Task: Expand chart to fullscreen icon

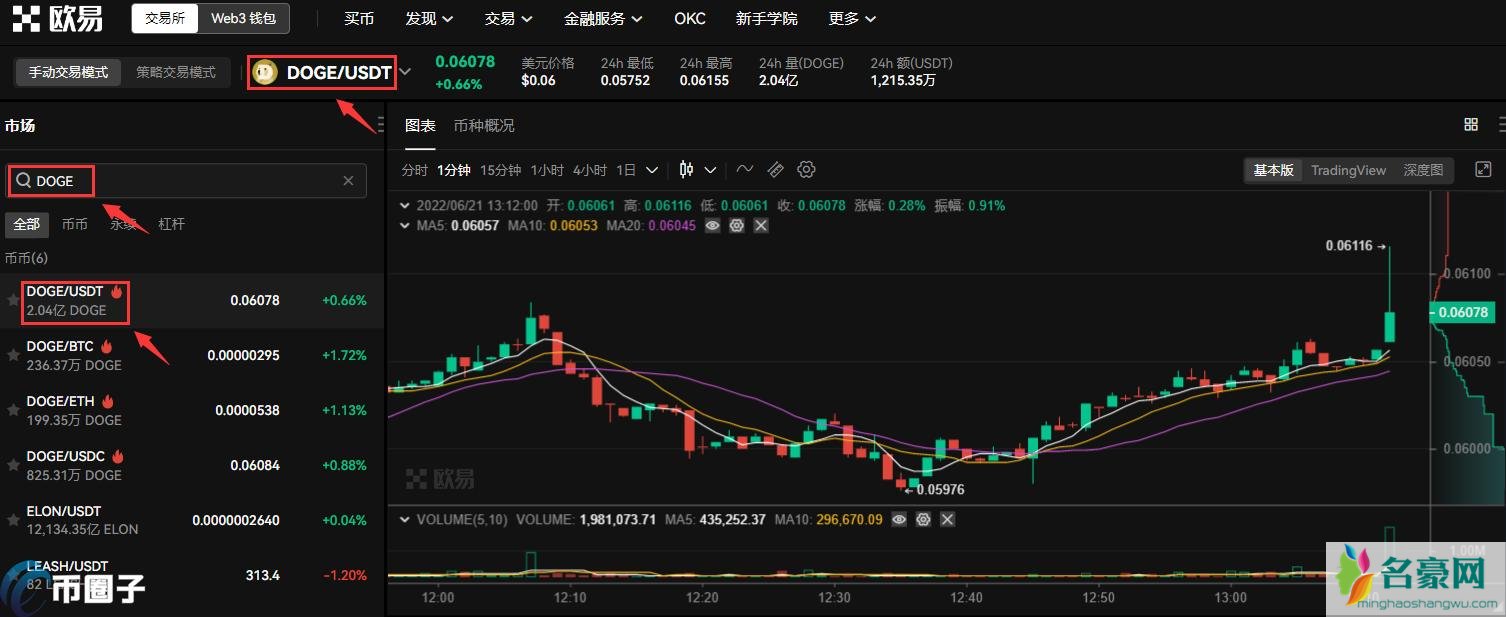Action: pos(1484,170)
